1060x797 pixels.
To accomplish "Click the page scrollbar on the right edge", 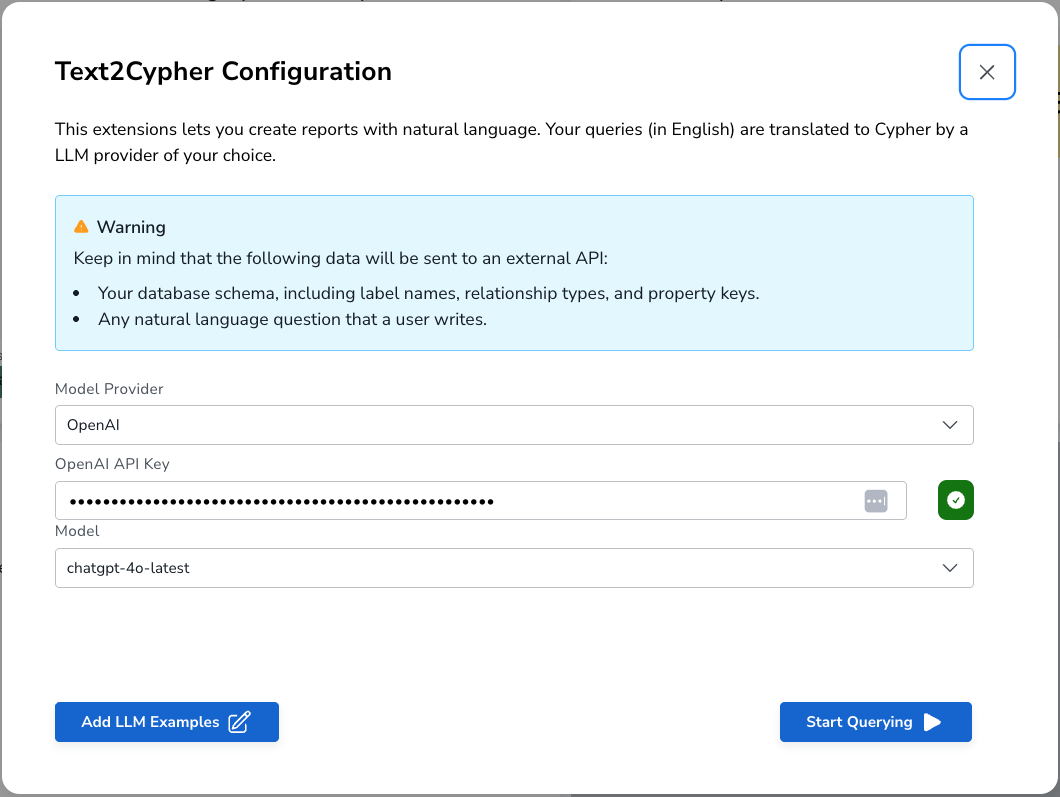I will [x=1053, y=400].
